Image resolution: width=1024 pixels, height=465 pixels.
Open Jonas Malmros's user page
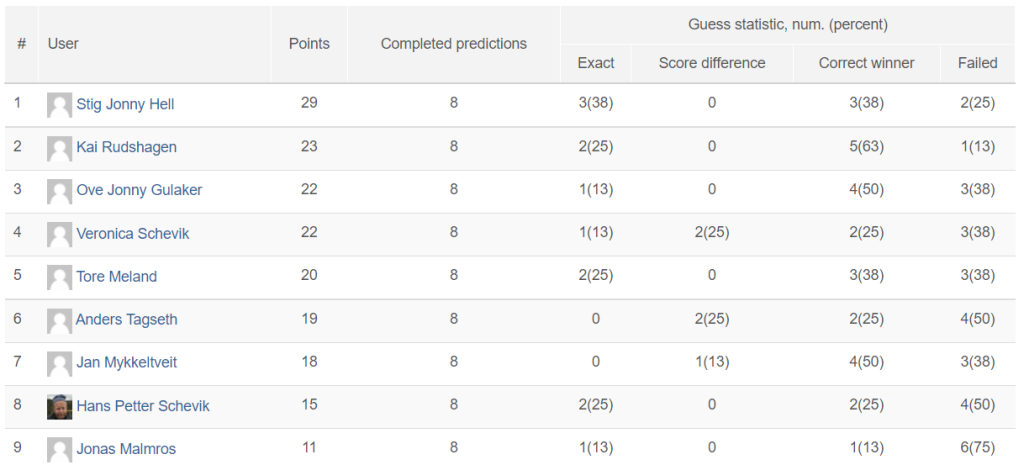(x=126, y=449)
